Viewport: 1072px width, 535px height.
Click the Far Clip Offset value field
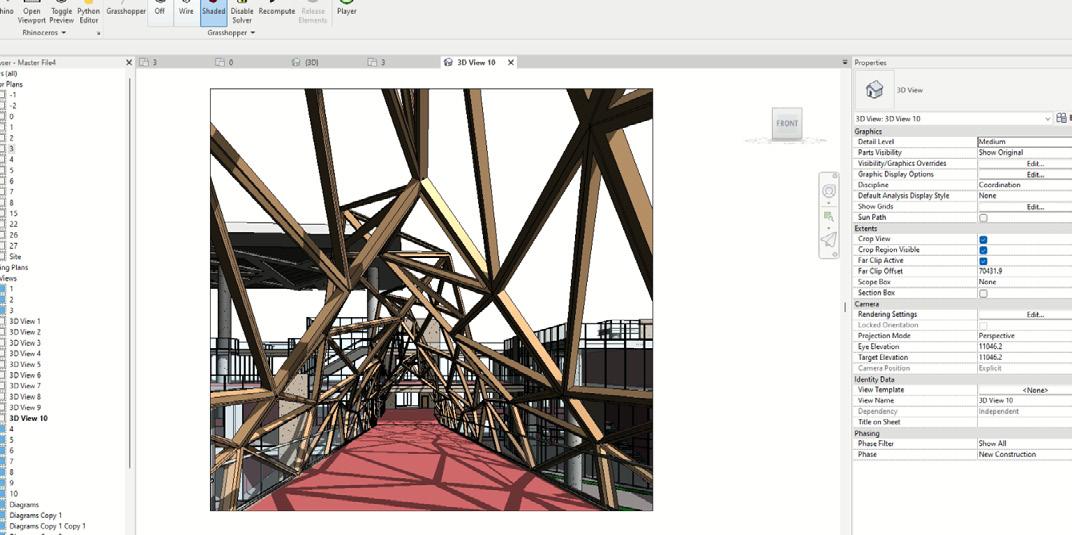point(1025,271)
